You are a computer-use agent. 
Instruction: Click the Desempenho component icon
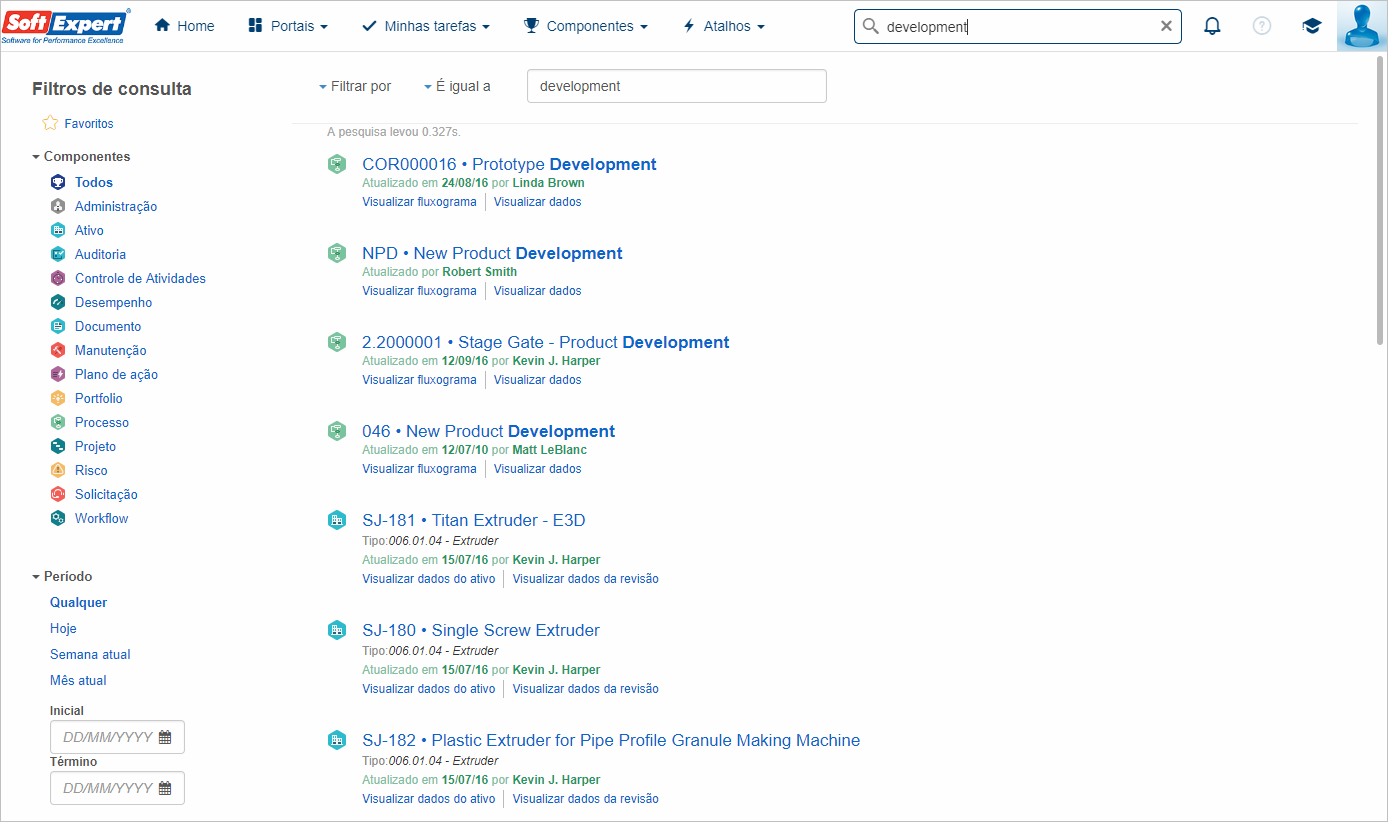57,302
